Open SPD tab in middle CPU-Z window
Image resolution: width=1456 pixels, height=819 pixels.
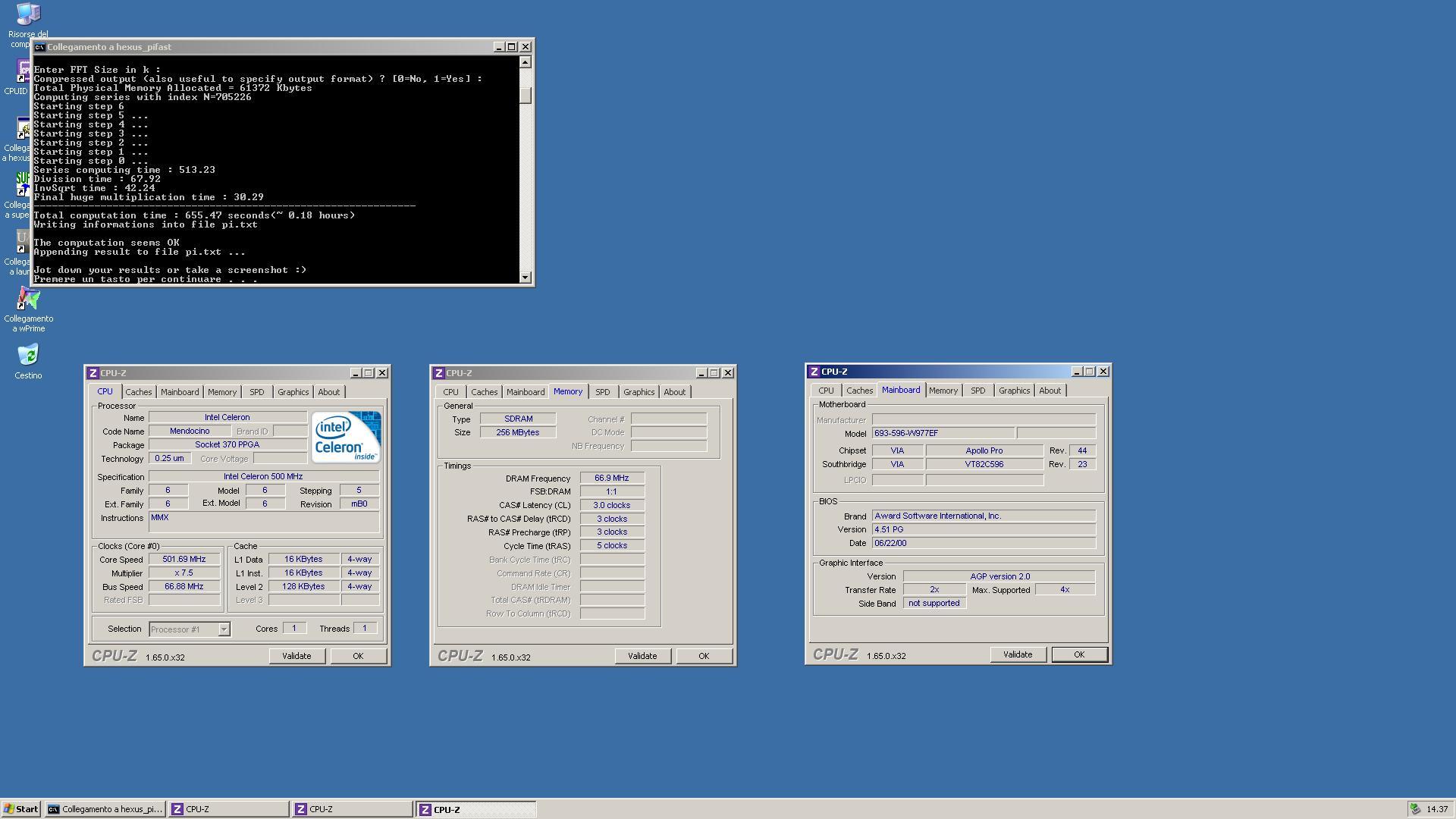(x=602, y=392)
